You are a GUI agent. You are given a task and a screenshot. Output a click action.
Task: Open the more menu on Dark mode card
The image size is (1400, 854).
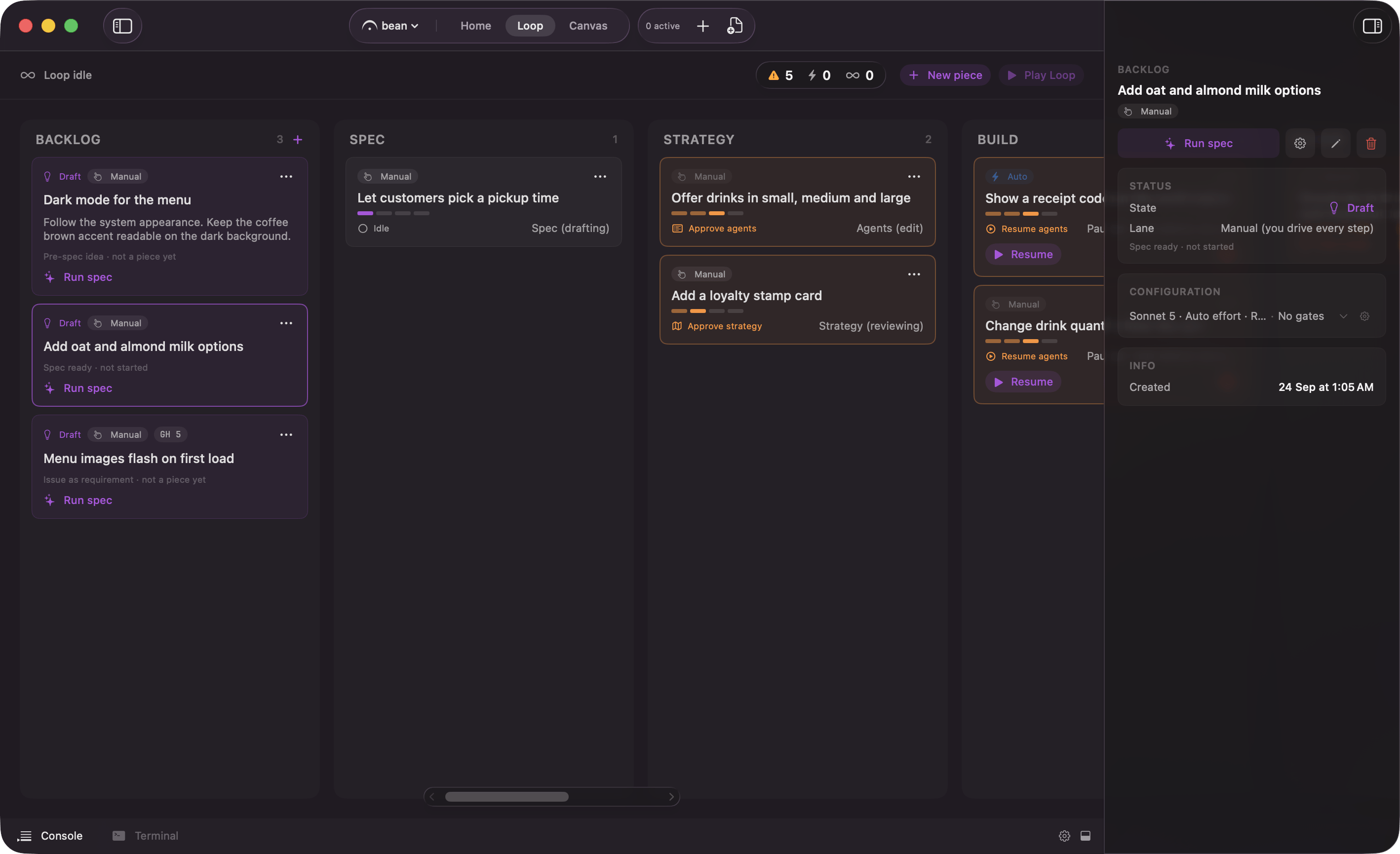coord(286,177)
